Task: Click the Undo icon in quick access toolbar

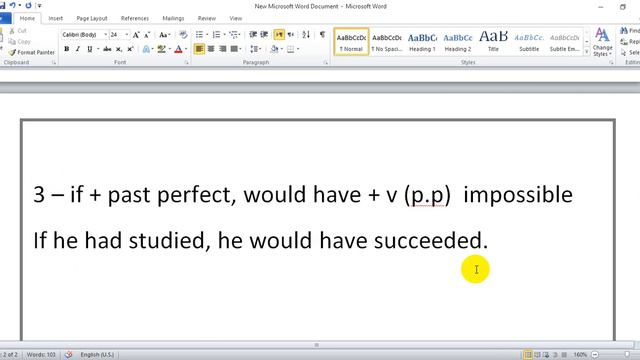Action: 13,6
